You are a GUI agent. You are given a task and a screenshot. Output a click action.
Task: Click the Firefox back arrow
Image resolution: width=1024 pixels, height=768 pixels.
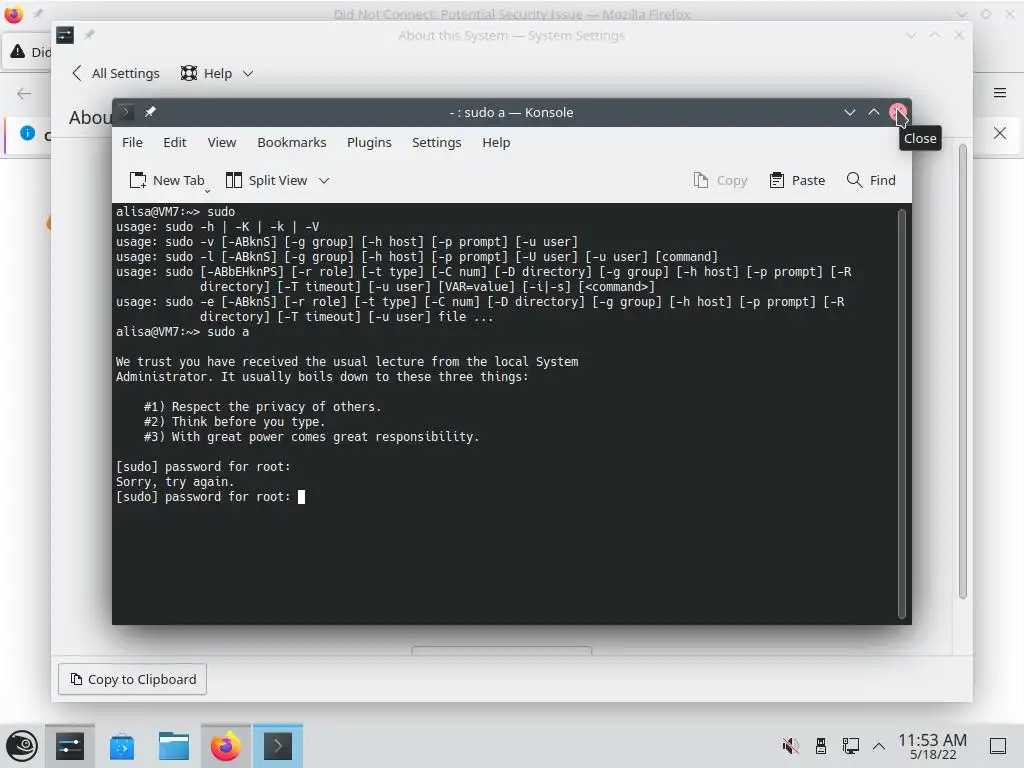[x=24, y=93]
